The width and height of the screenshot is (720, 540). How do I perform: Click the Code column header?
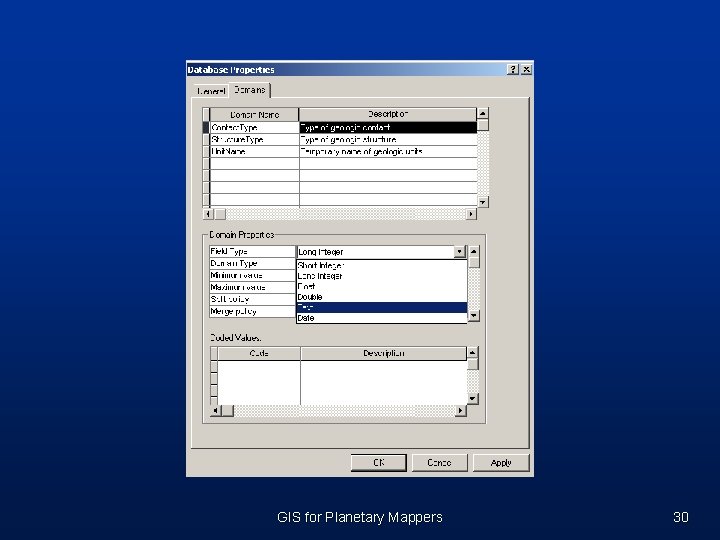tap(259, 353)
